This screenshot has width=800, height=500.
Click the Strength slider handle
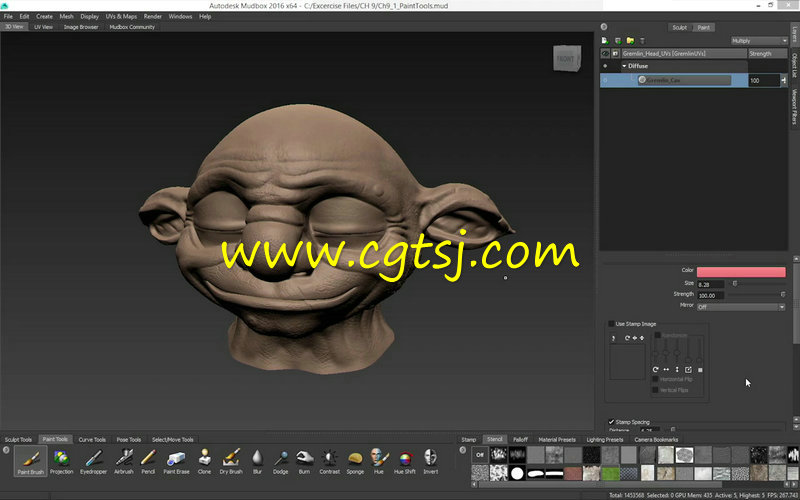coord(783,294)
